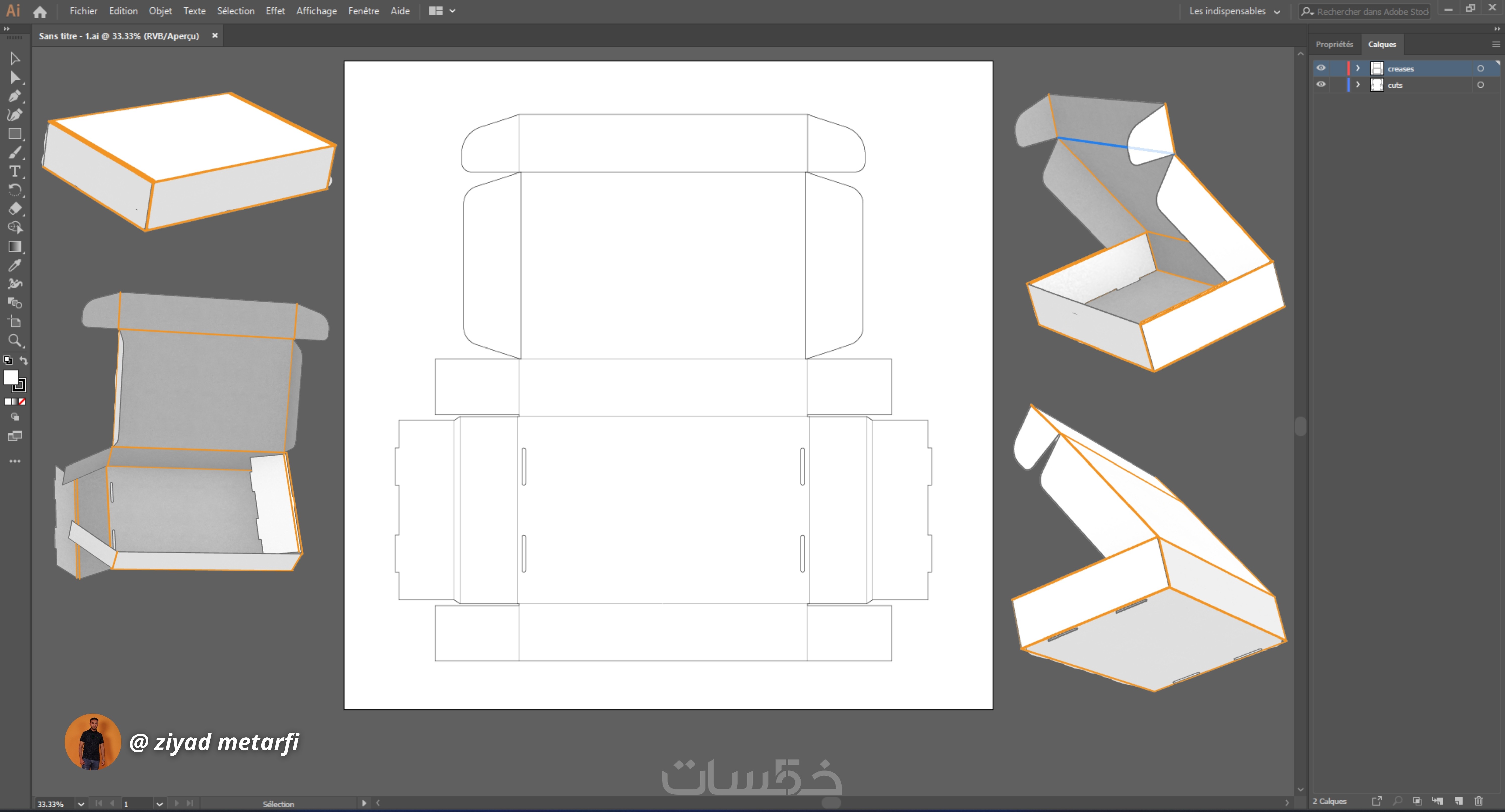This screenshot has width=1505, height=812.
Task: Click the target circle of cuts layer
Action: [1480, 85]
